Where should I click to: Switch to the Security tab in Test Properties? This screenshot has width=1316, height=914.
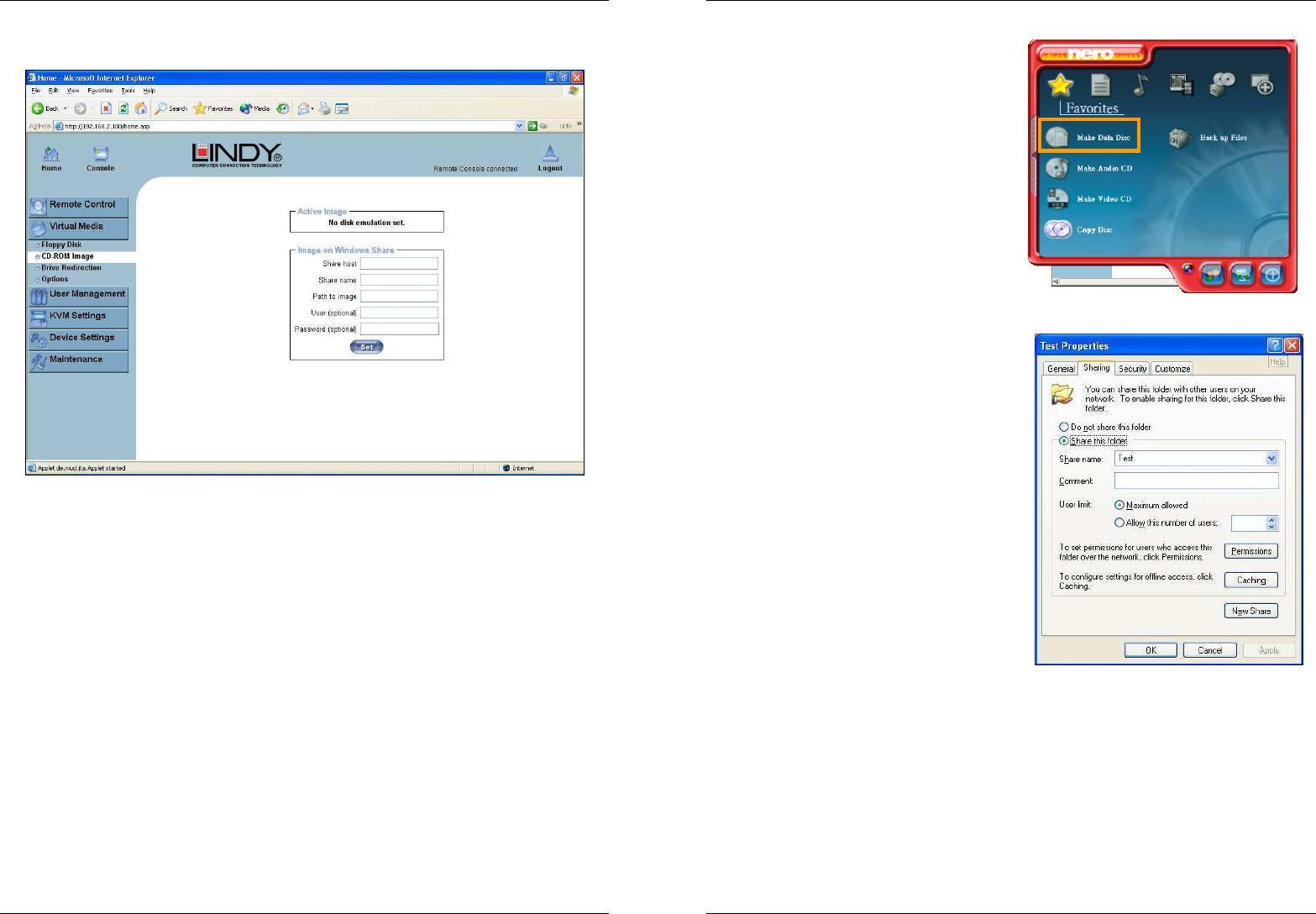click(x=1132, y=369)
